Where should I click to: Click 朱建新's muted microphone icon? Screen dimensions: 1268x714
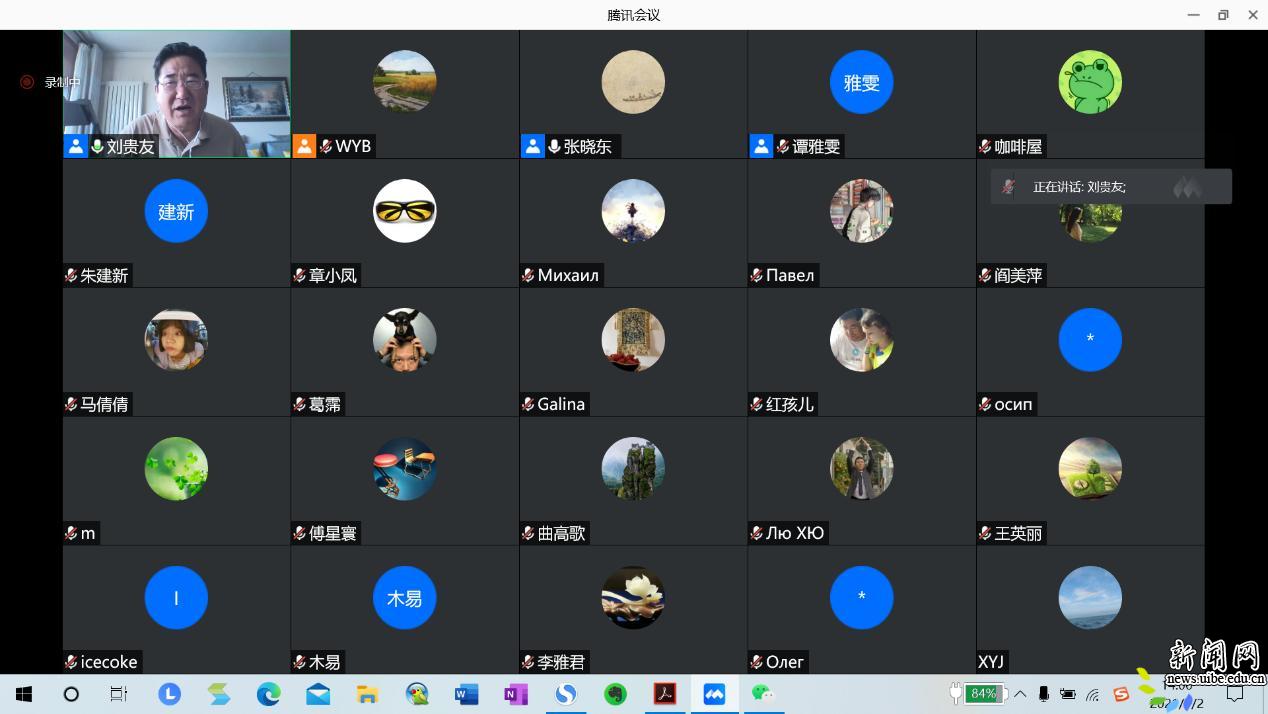tap(71, 275)
